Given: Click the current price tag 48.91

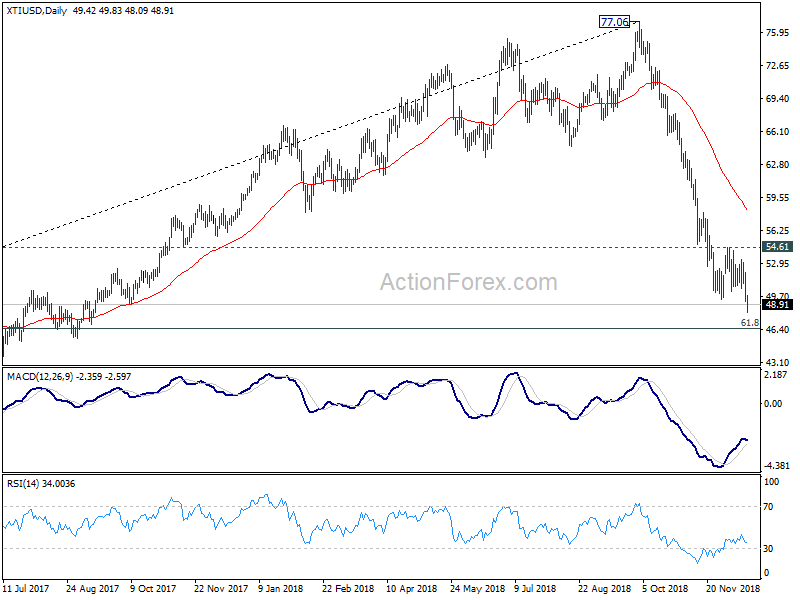Looking at the screenshot, I should 777,305.
